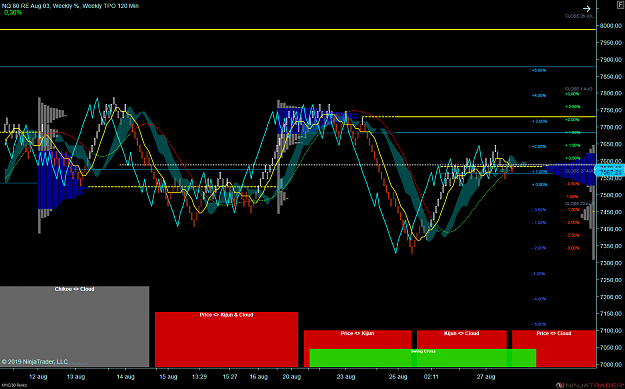The width and height of the screenshot is (625, 389).
Task: Click the 8000,00 price axis label
Action: pos(611,26)
